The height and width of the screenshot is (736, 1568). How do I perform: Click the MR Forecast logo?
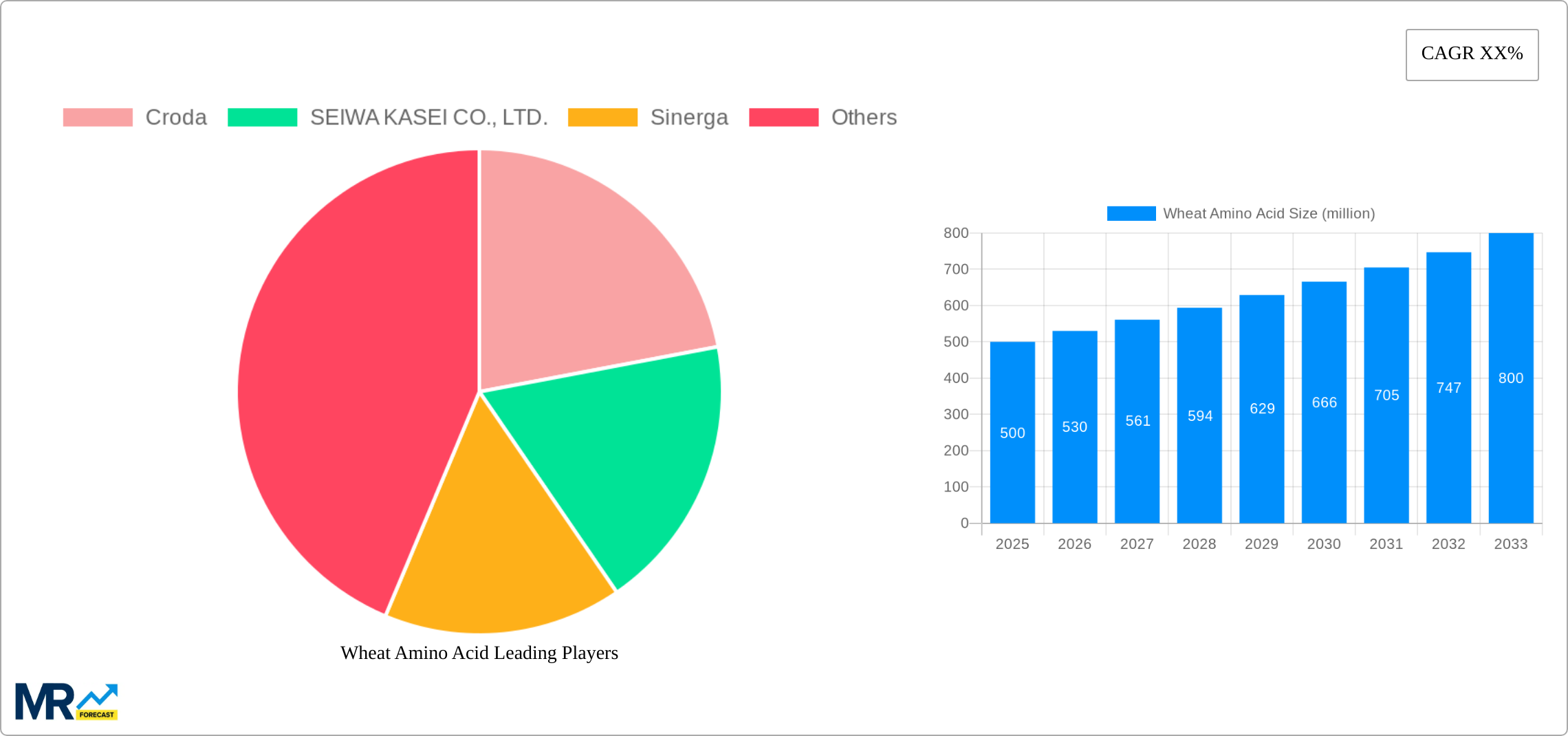(x=67, y=702)
